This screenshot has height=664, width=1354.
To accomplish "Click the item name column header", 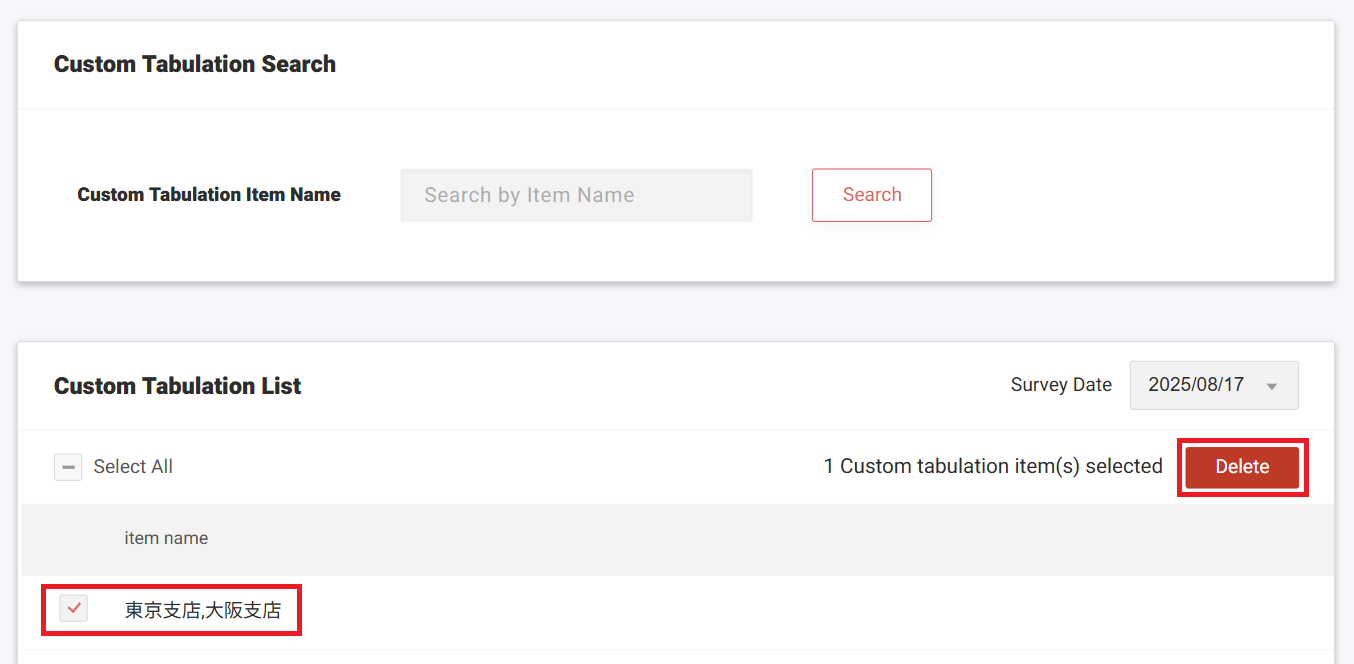I will coord(166,538).
